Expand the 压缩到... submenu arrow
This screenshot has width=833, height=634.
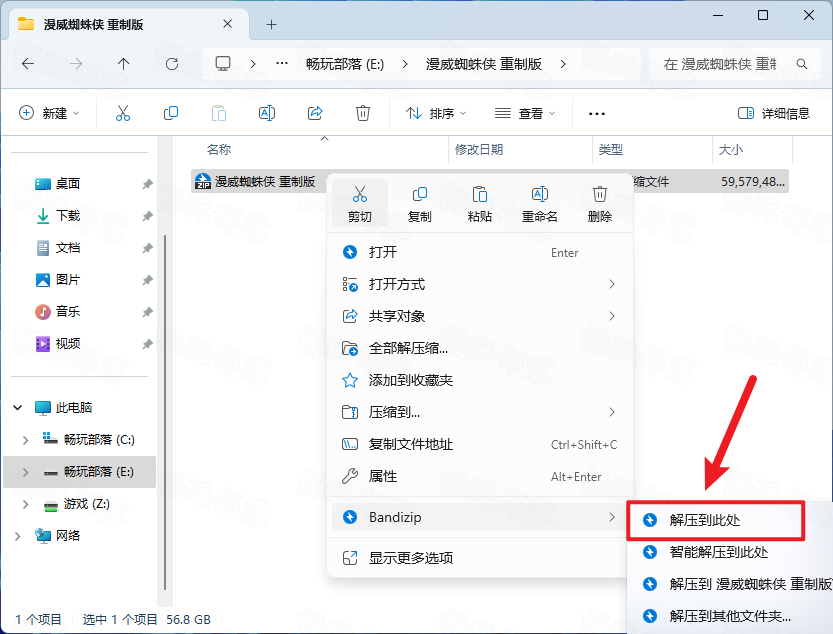(x=612, y=412)
